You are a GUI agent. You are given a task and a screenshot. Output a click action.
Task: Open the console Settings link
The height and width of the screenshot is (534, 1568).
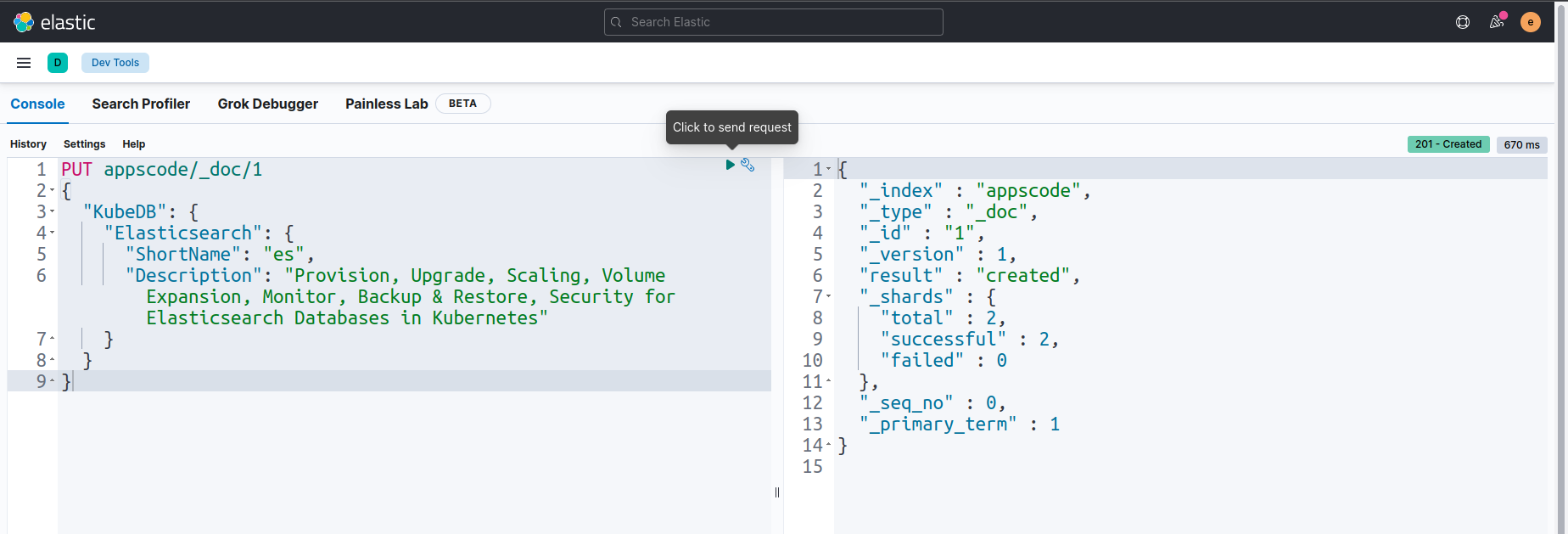tap(84, 144)
